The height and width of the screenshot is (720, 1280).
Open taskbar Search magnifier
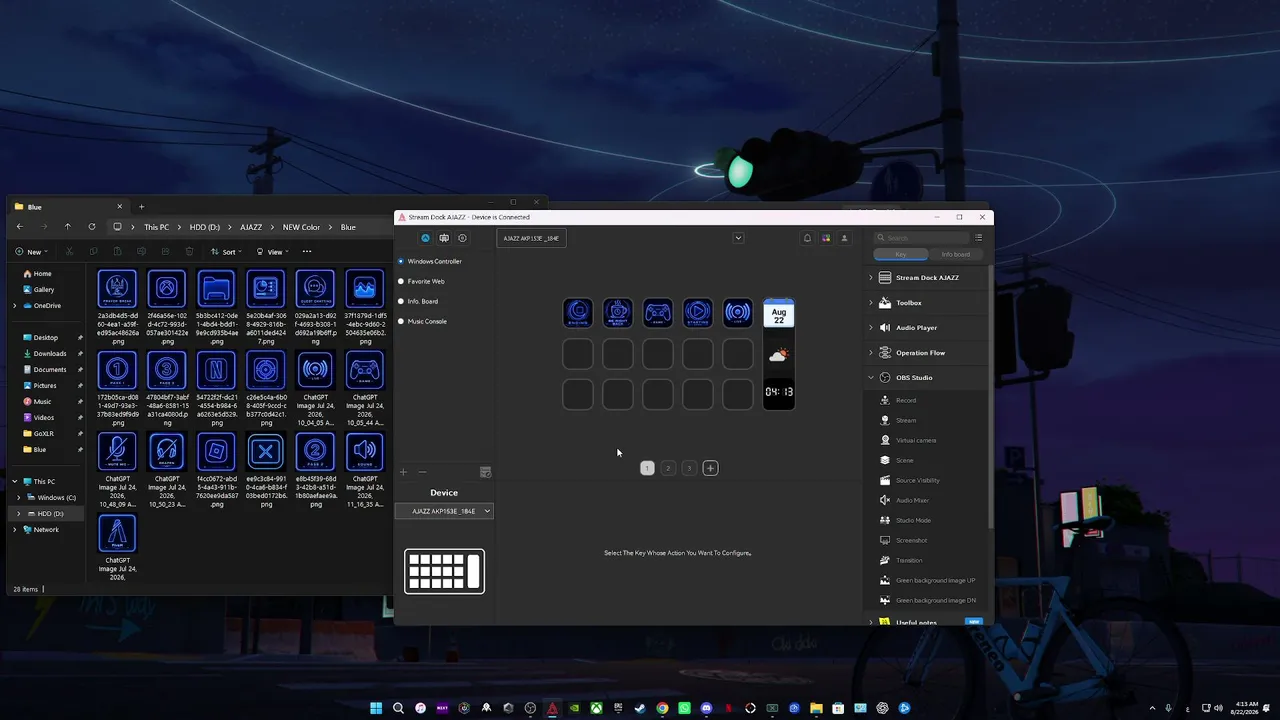pyautogui.click(x=398, y=708)
